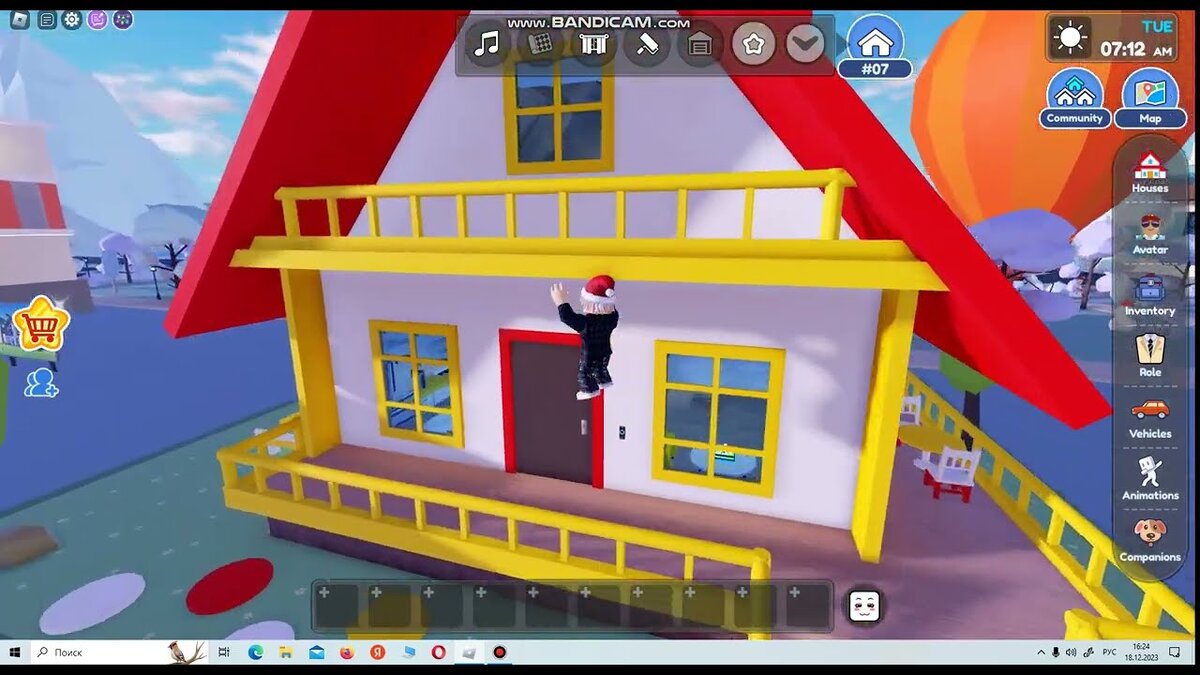Open the Mail app in the taskbar

[x=316, y=652]
